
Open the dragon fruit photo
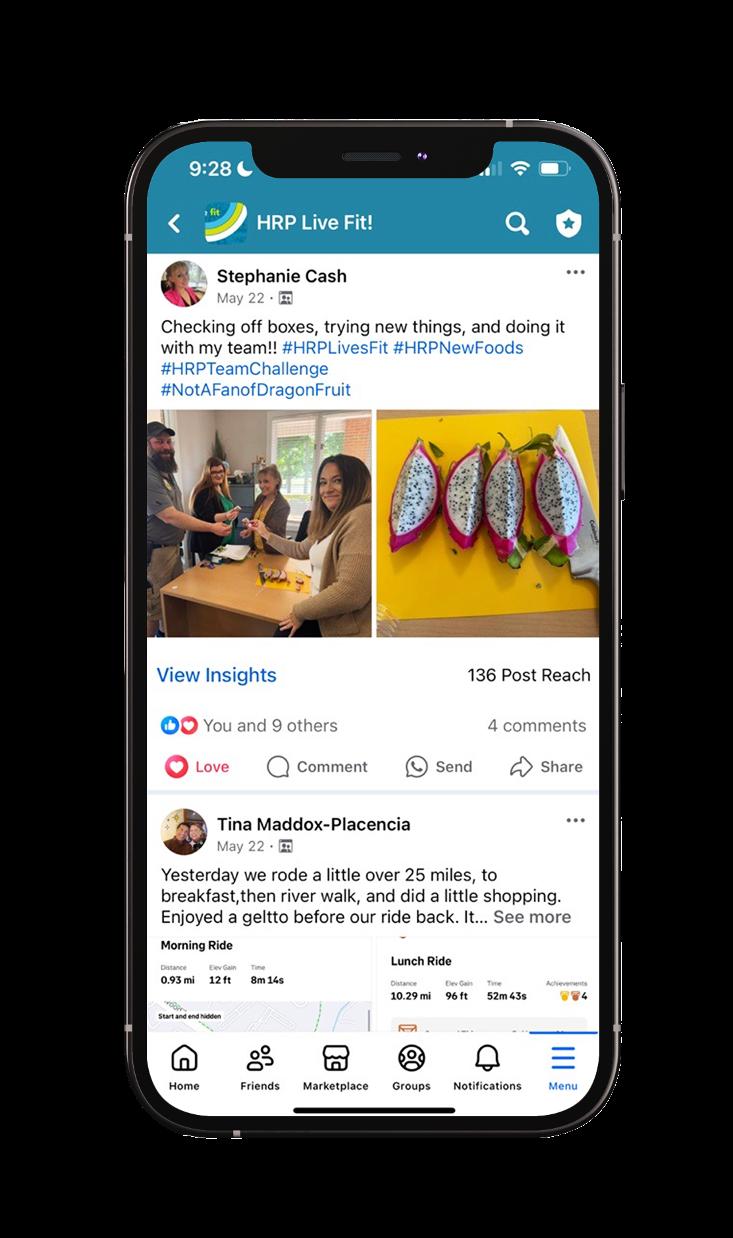tap(487, 523)
